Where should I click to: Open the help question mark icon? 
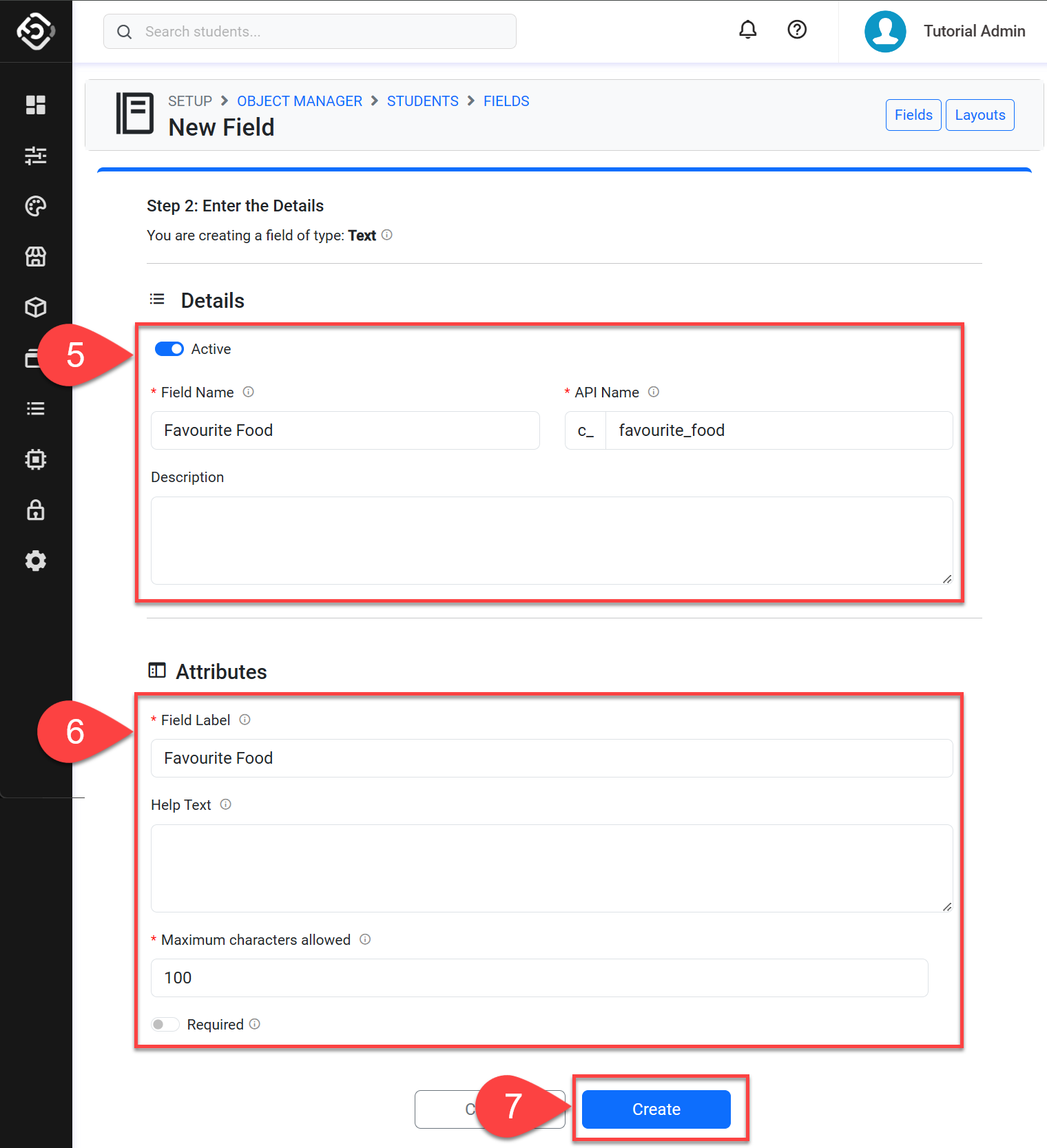pyautogui.click(x=797, y=30)
